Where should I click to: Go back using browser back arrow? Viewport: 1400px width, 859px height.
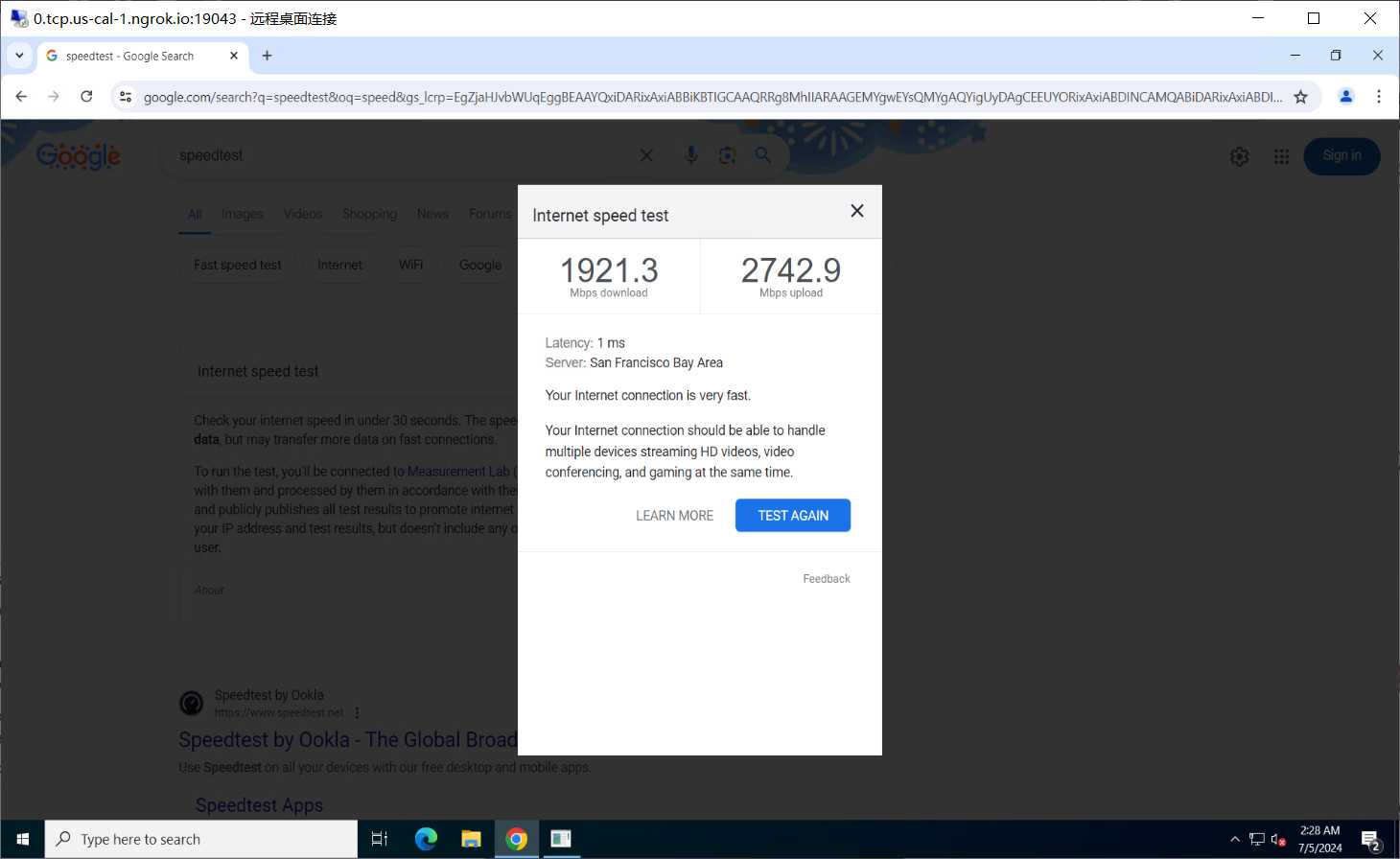[x=21, y=96]
